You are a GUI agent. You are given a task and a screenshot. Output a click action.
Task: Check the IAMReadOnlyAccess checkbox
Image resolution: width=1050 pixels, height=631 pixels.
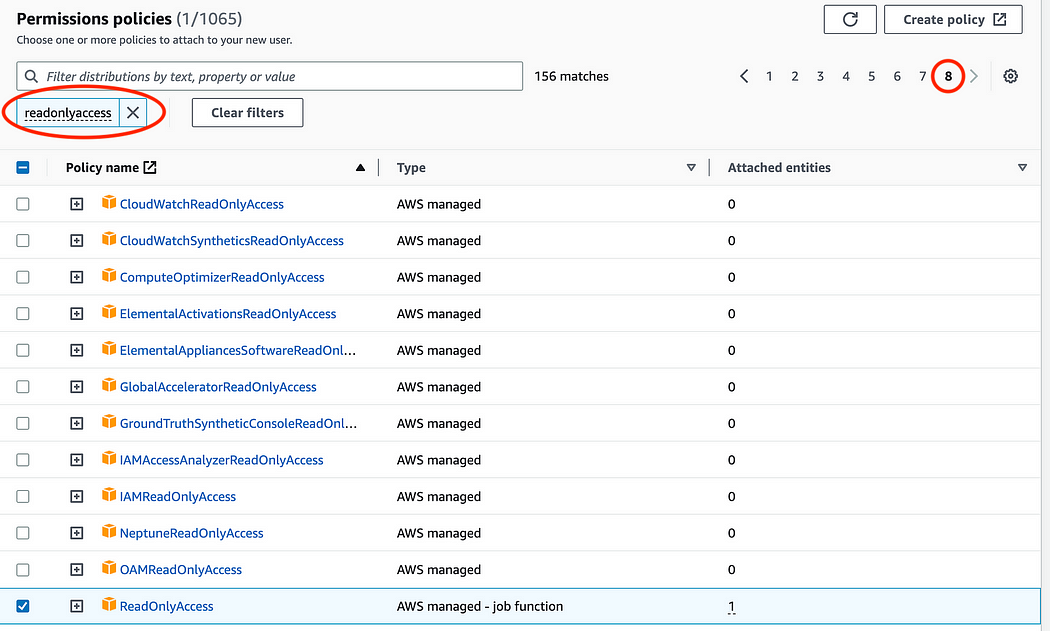click(x=23, y=496)
